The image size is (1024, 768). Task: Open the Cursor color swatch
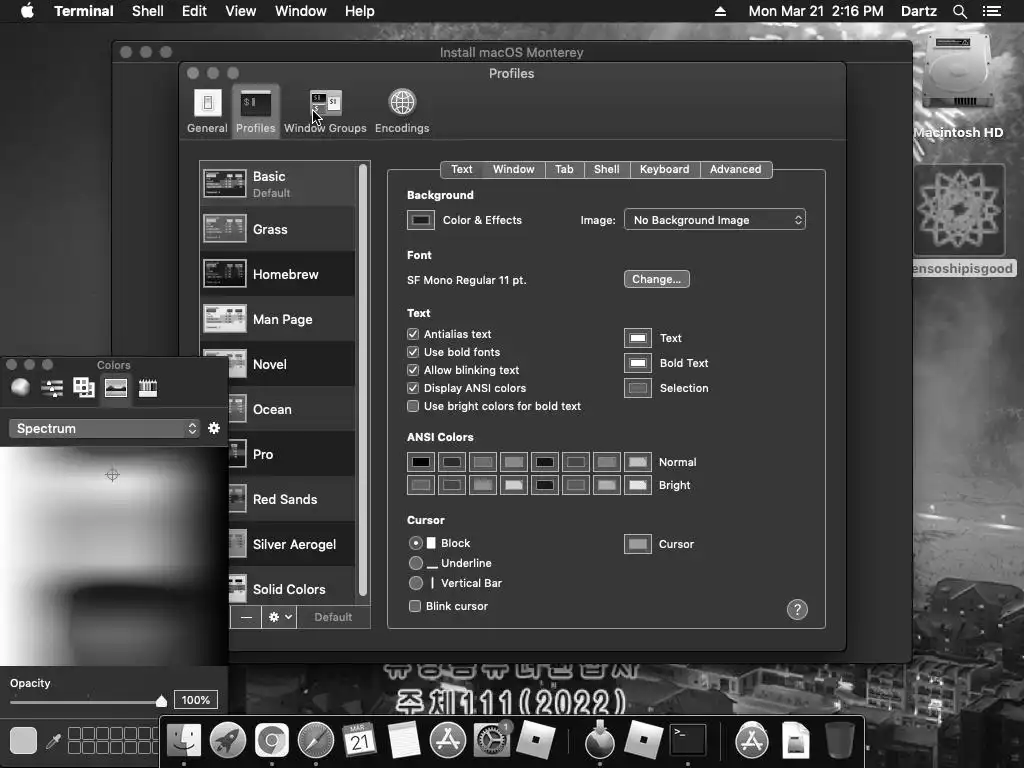(x=637, y=543)
